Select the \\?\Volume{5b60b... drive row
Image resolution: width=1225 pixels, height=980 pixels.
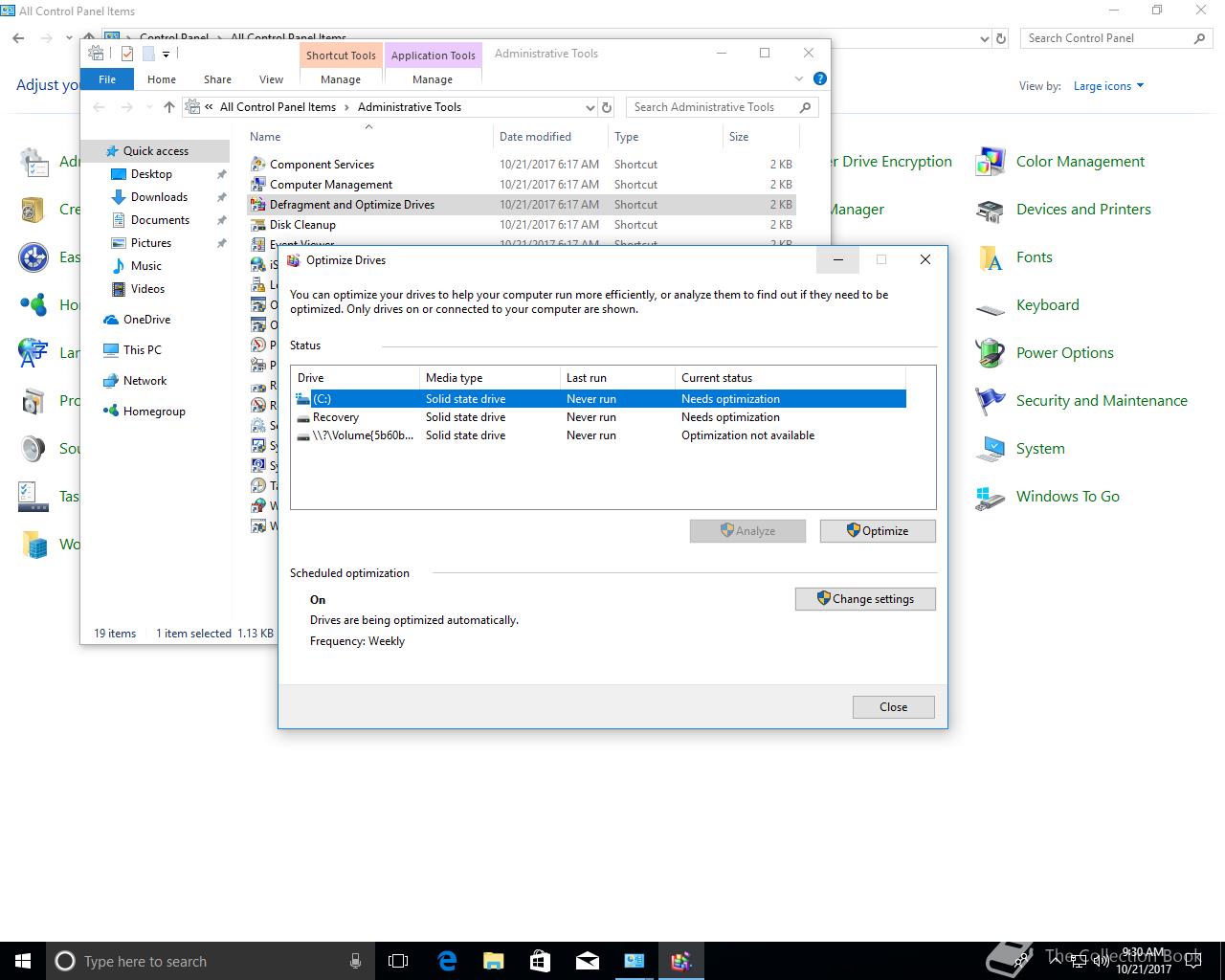[598, 435]
